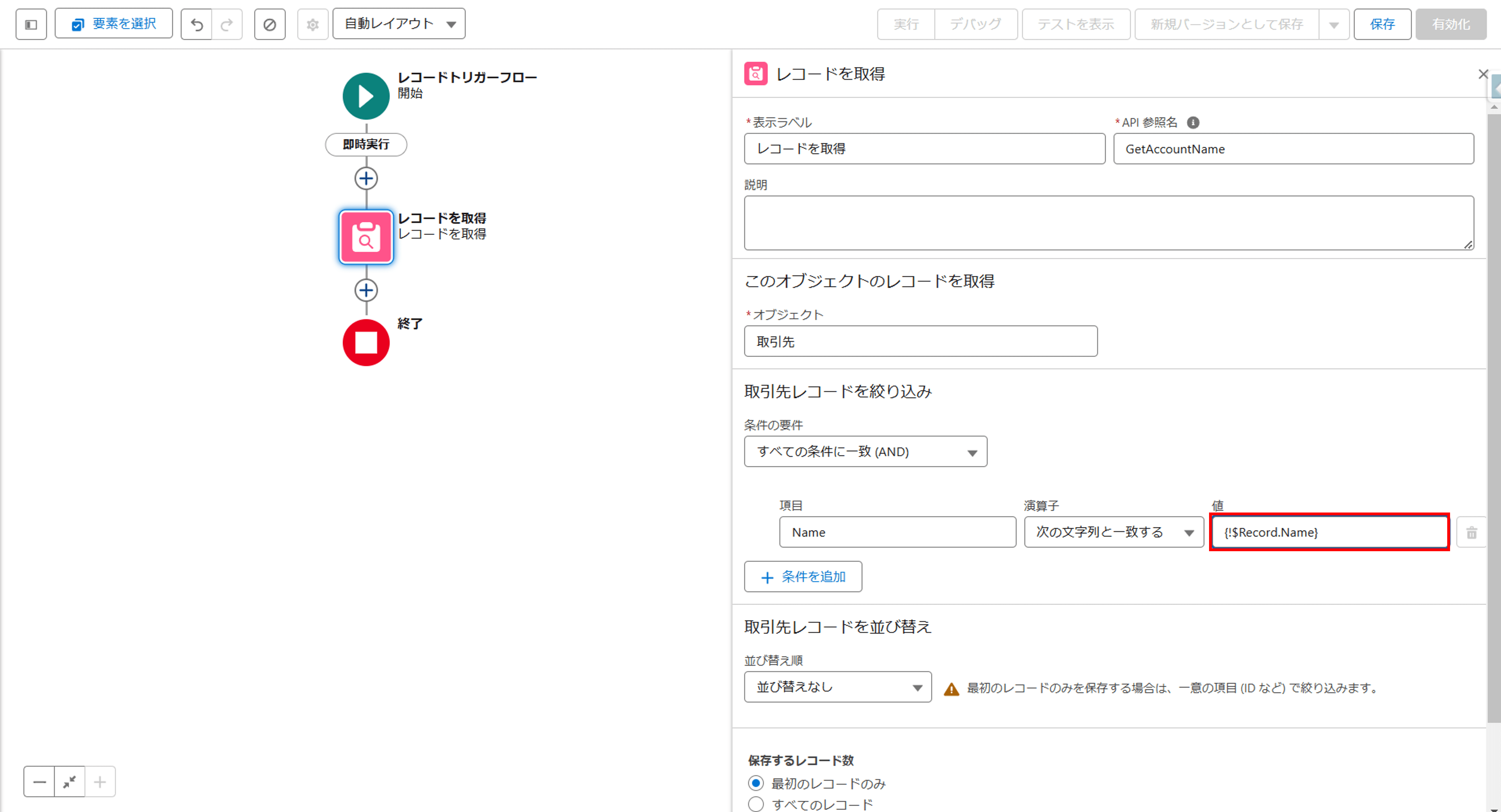This screenshot has width=1501, height=812.
Task: Select すべてのレコード radio button
Action: click(756, 804)
